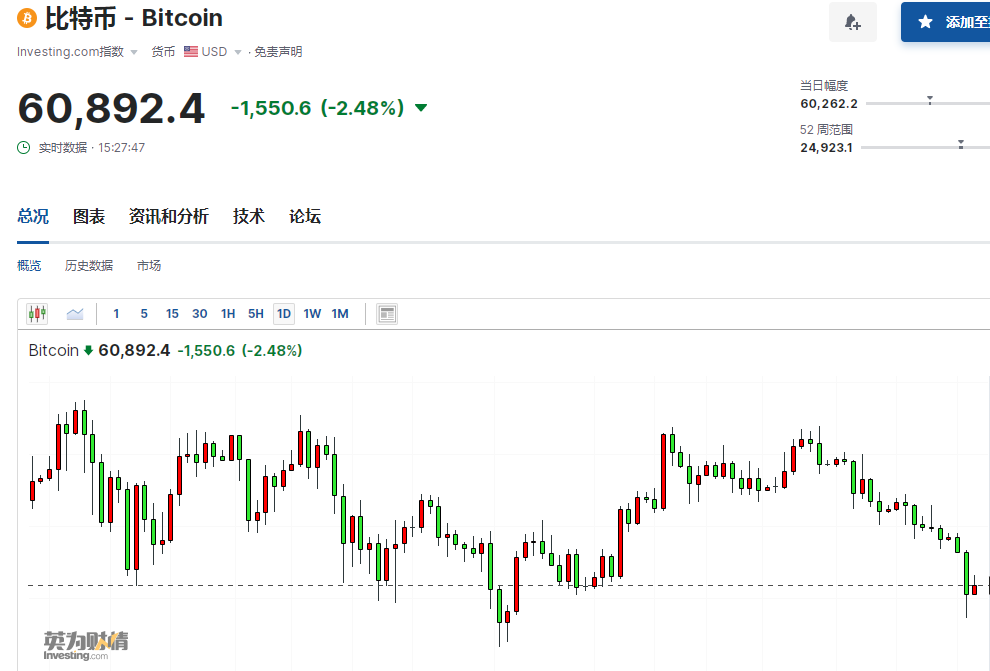Image resolution: width=990 pixels, height=671 pixels.
Task: Open the USD currency dropdown
Action: (238, 52)
